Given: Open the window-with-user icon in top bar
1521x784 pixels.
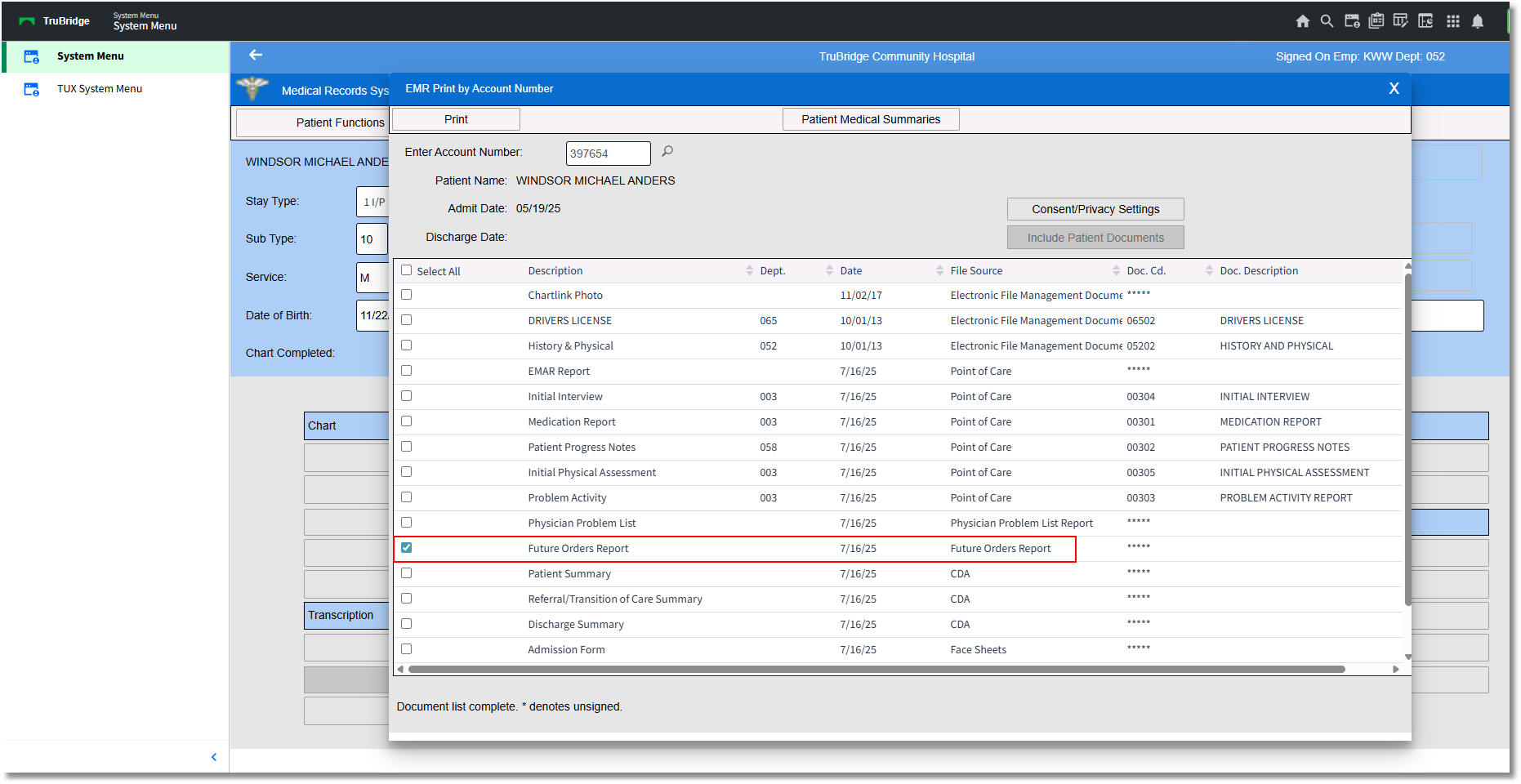Looking at the screenshot, I should [1352, 21].
